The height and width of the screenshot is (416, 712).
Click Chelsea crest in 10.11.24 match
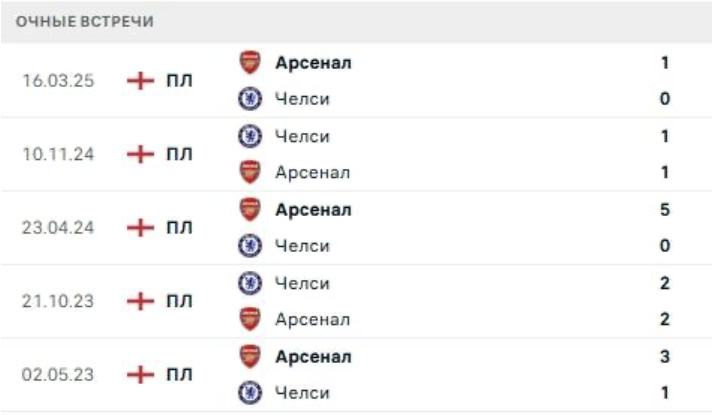(250, 136)
